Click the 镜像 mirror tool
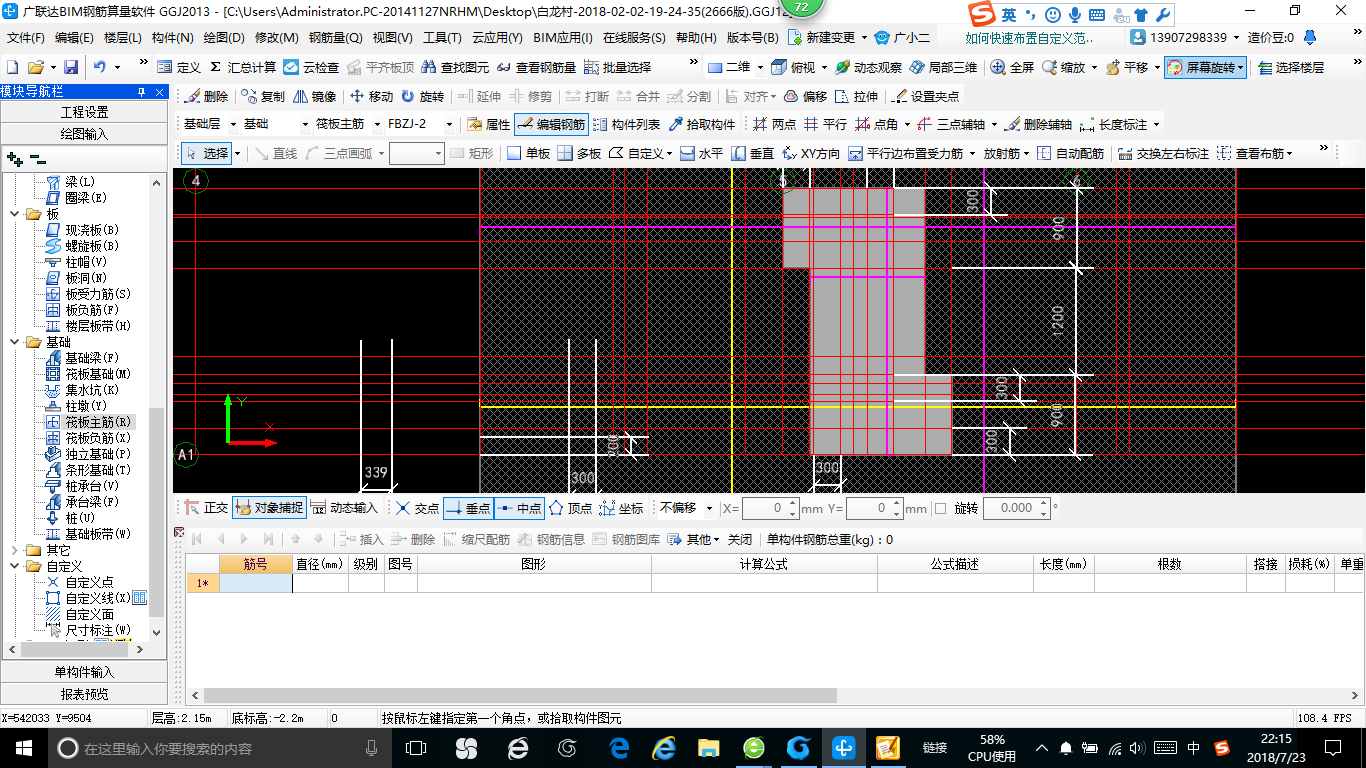Image resolution: width=1366 pixels, height=768 pixels. pyautogui.click(x=314, y=96)
